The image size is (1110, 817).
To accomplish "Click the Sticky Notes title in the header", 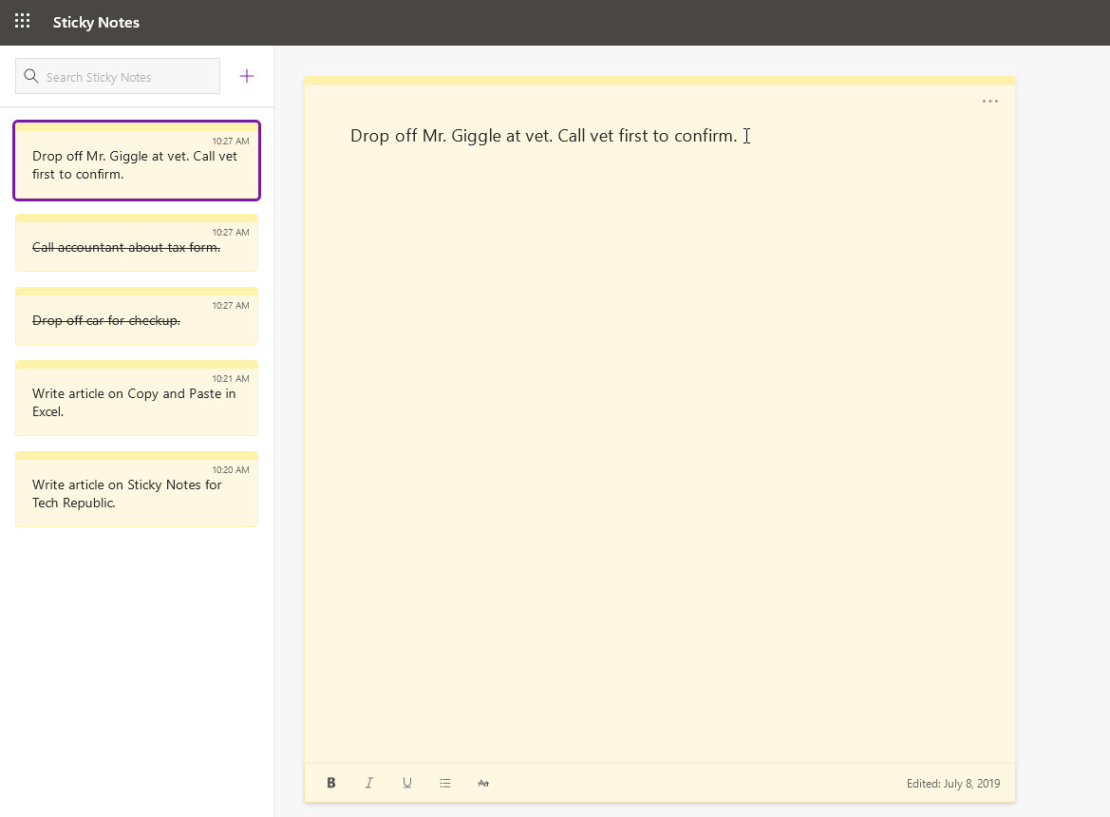I will coord(96,22).
